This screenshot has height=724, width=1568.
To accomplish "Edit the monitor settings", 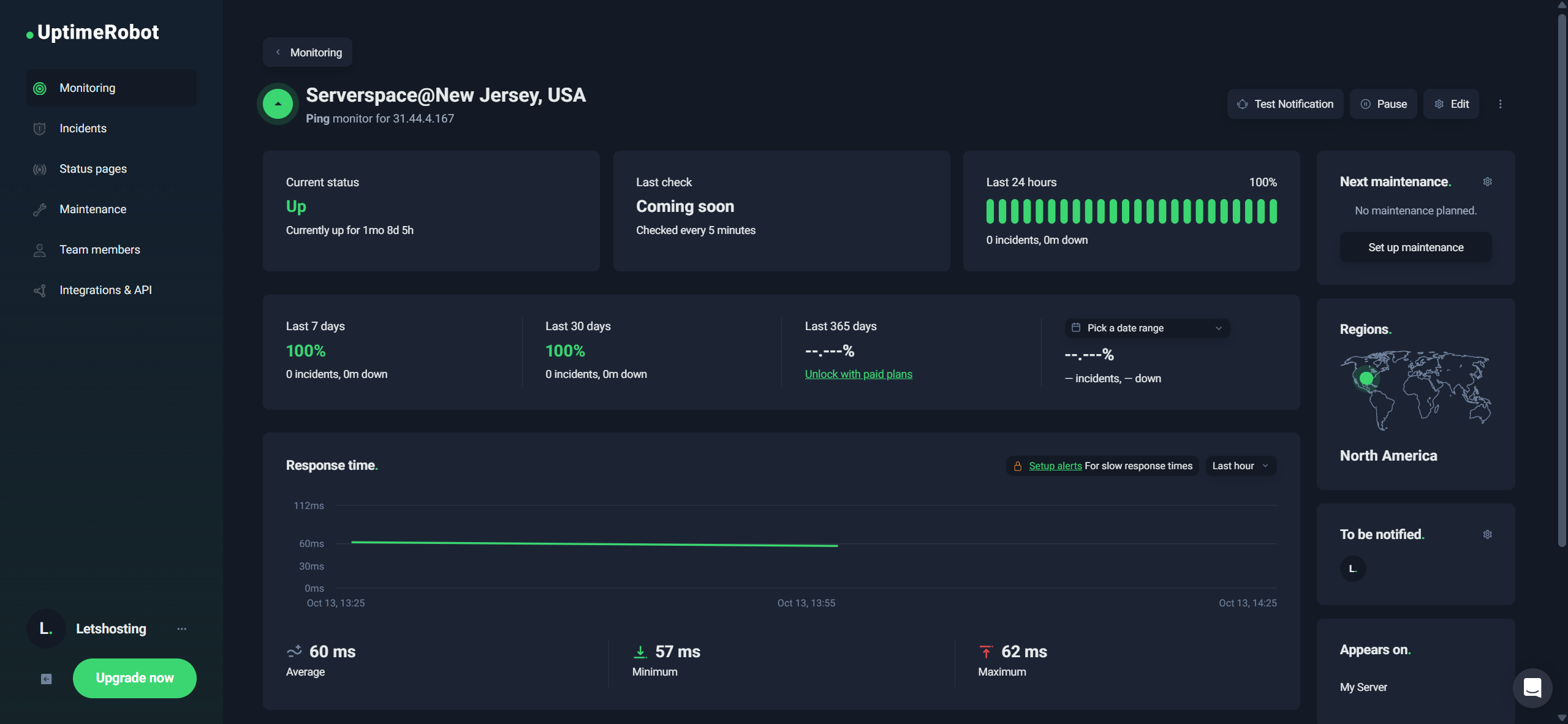I will tap(1451, 104).
